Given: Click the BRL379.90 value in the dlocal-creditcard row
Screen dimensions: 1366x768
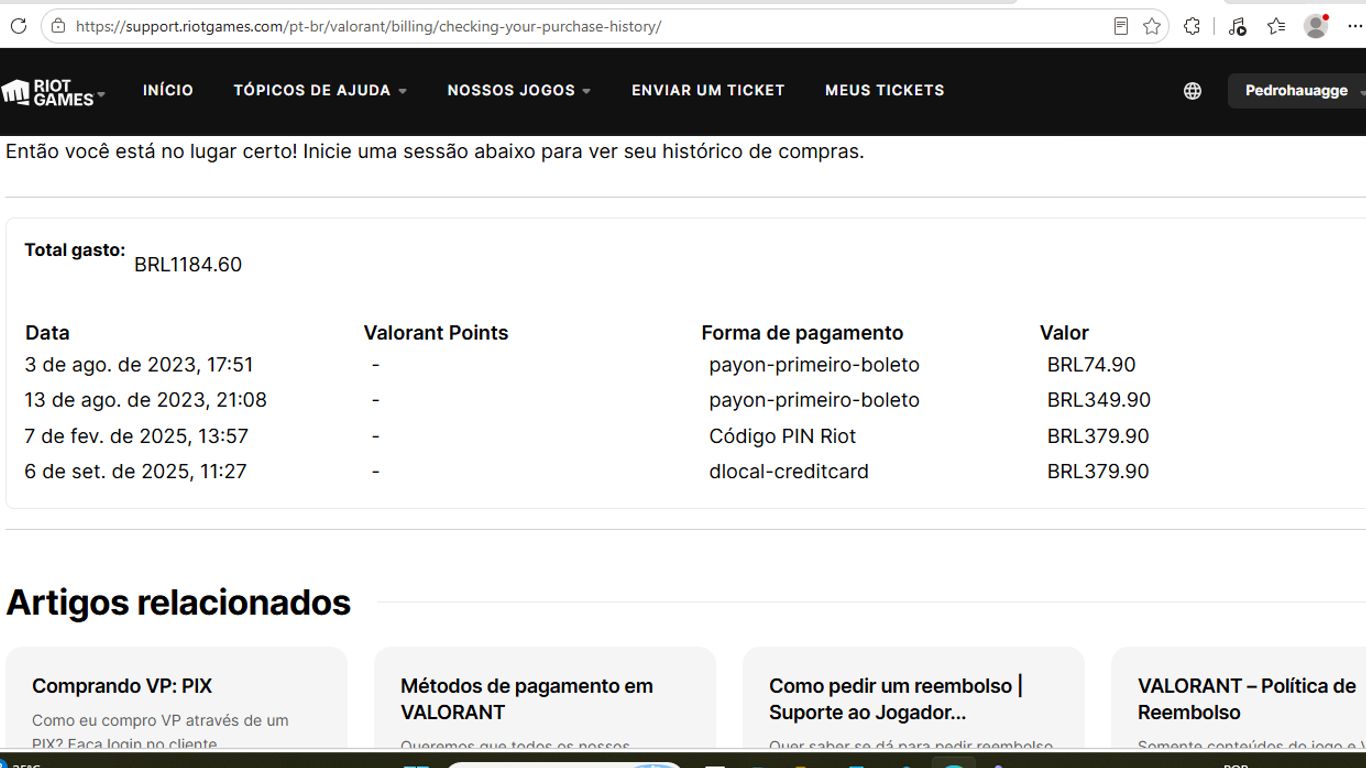Looking at the screenshot, I should click(x=1098, y=471).
